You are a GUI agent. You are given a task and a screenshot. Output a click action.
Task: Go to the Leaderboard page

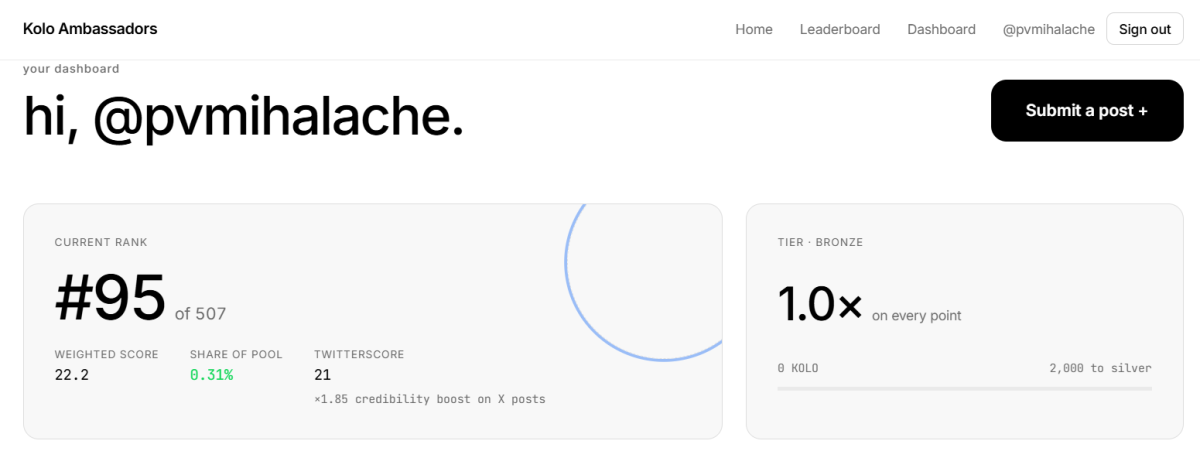840,29
